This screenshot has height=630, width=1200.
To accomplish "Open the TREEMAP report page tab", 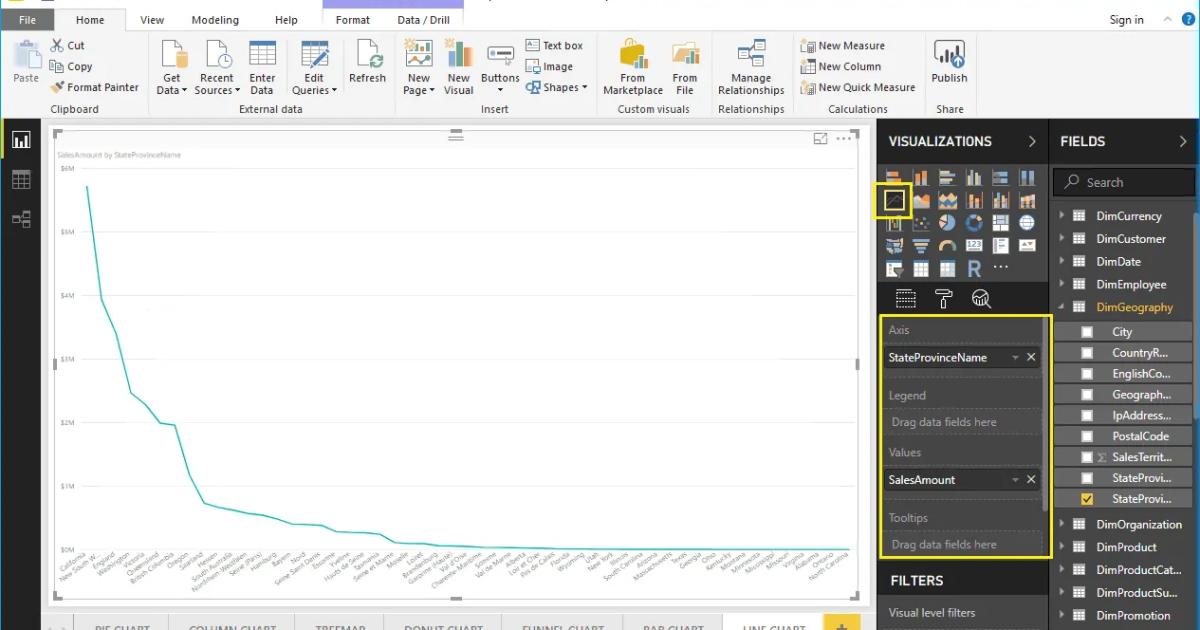I will click(339, 626).
